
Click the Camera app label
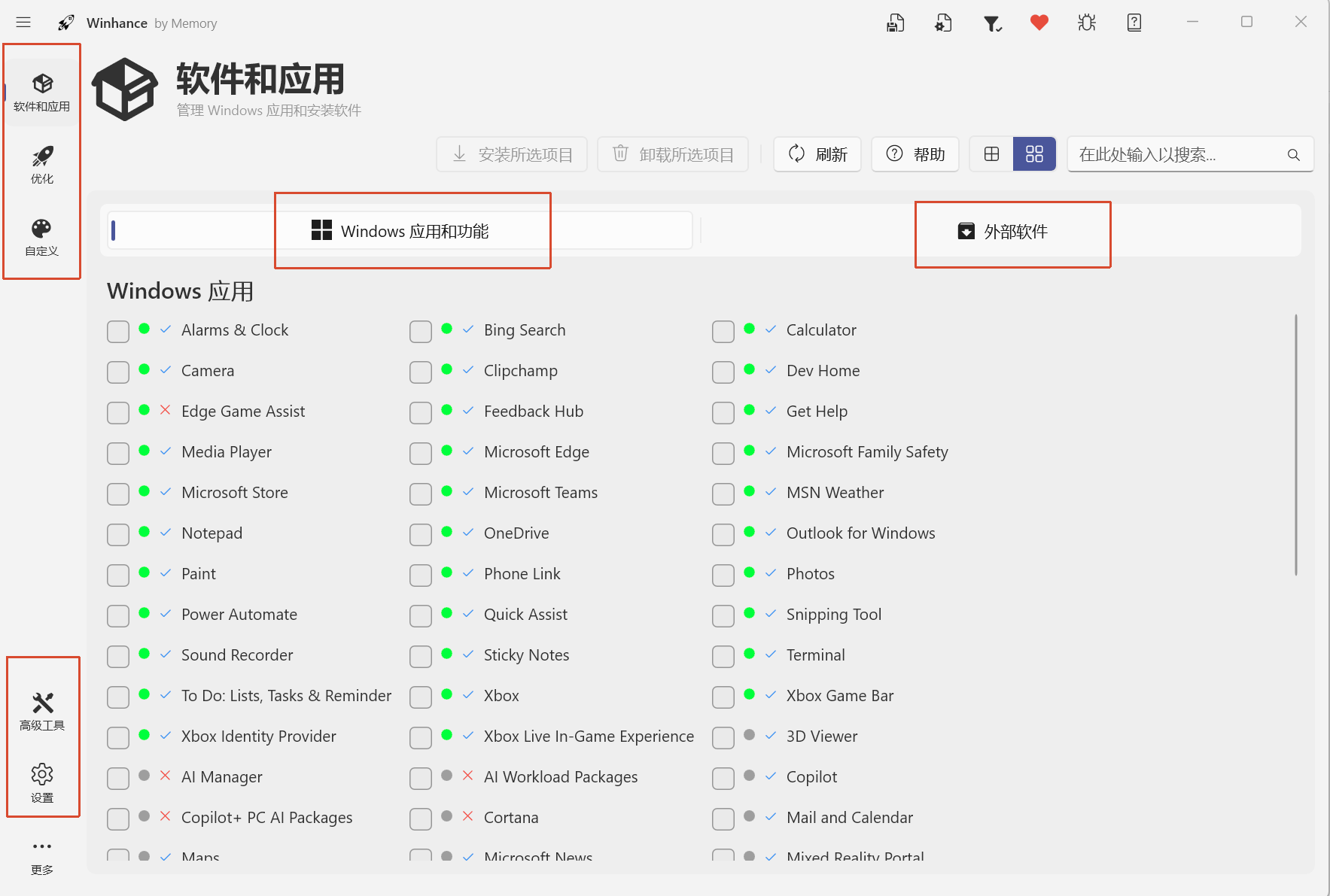208,370
